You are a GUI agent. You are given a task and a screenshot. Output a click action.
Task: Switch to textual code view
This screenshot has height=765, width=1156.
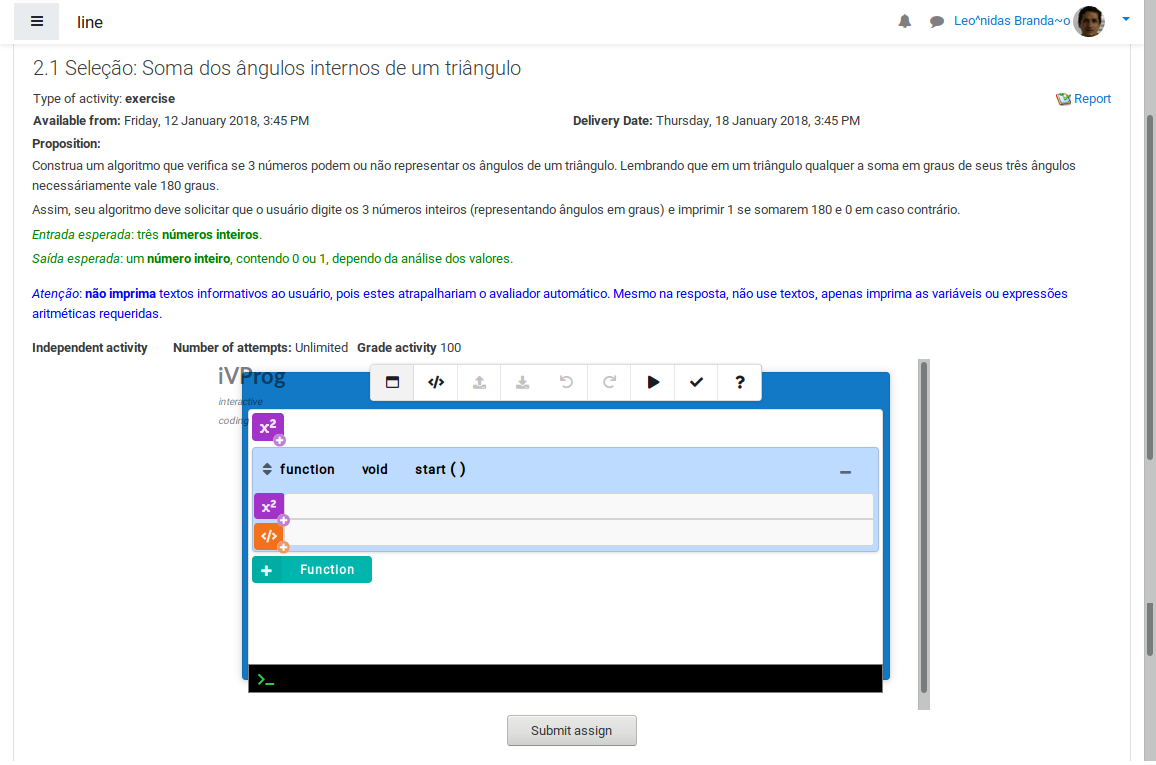pos(436,382)
